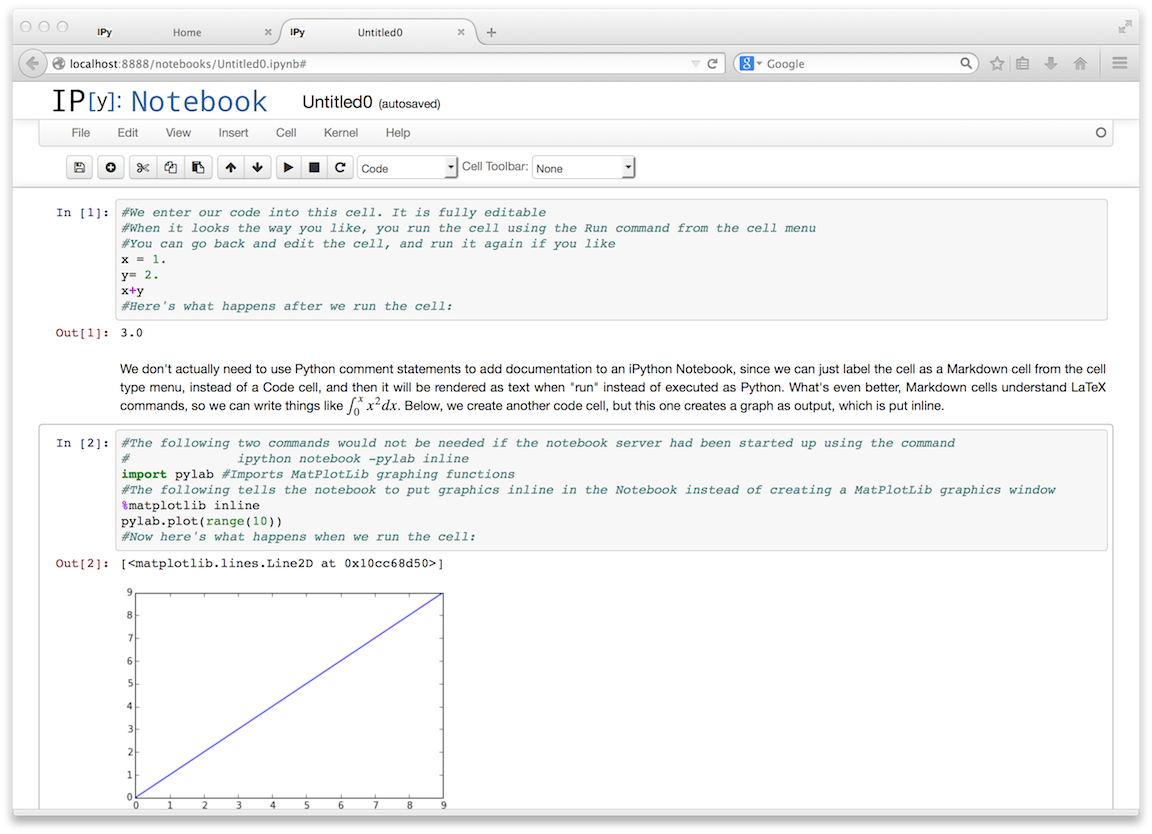
Task: Copy the selected cell using the toolbar icon
Action: [171, 168]
